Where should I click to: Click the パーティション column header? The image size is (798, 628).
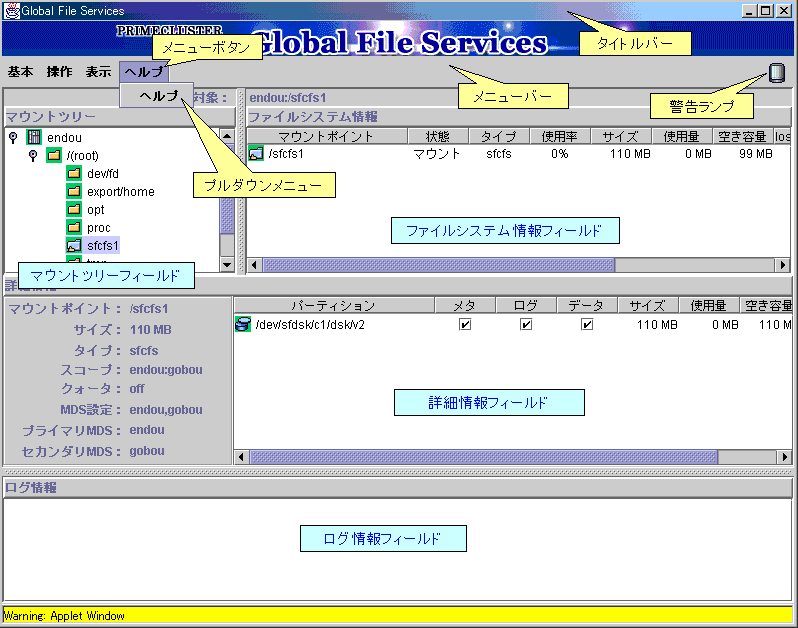[334, 305]
